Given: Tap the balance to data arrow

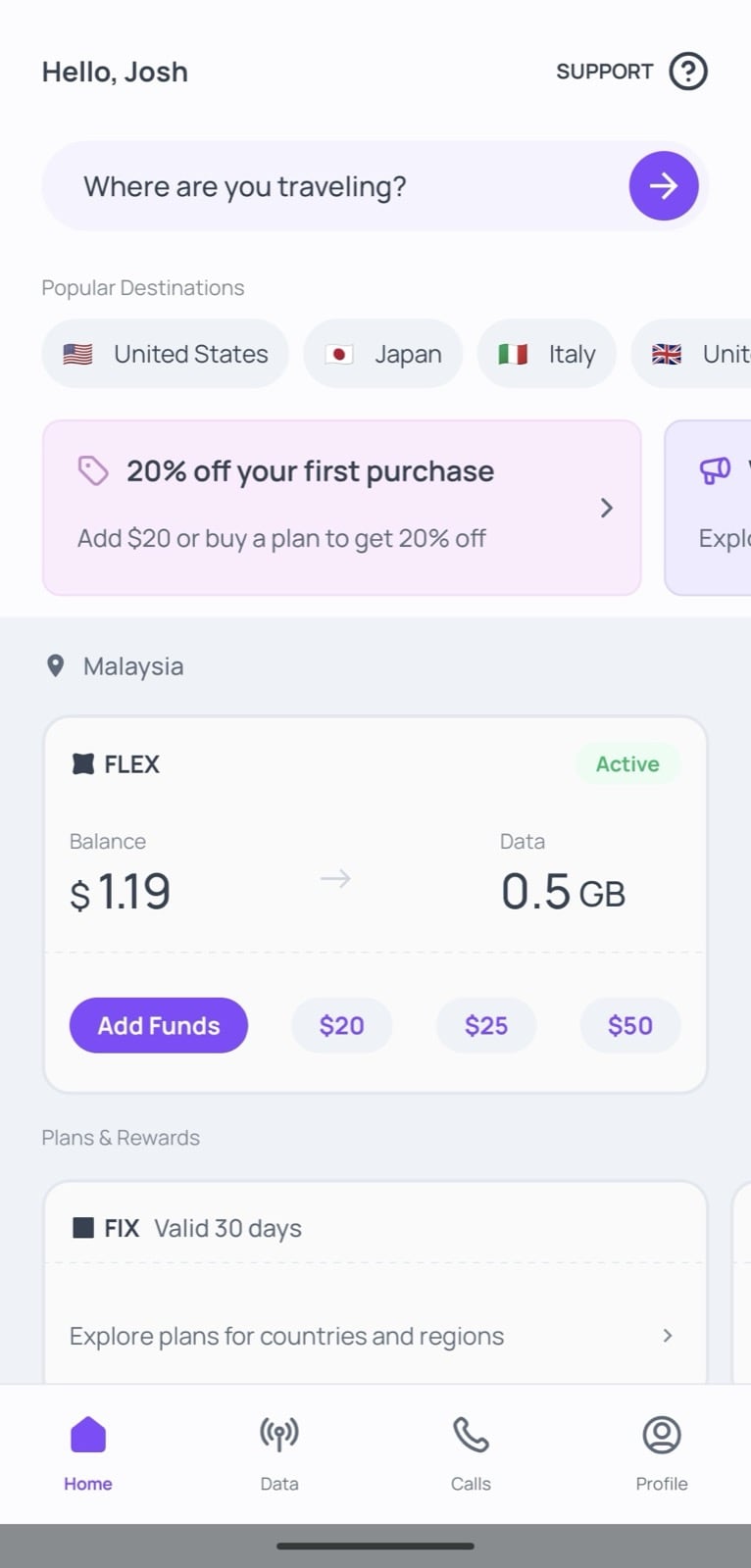Looking at the screenshot, I should [x=335, y=878].
